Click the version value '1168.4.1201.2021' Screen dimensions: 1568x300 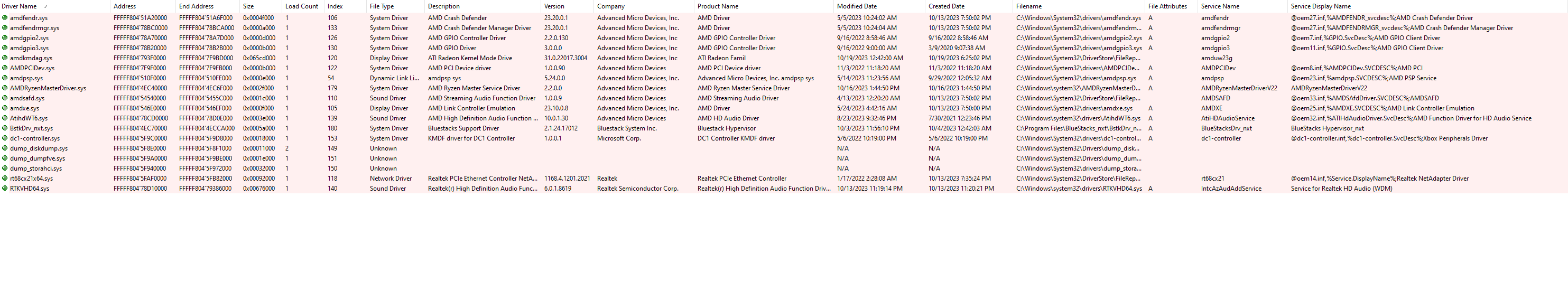click(x=567, y=179)
